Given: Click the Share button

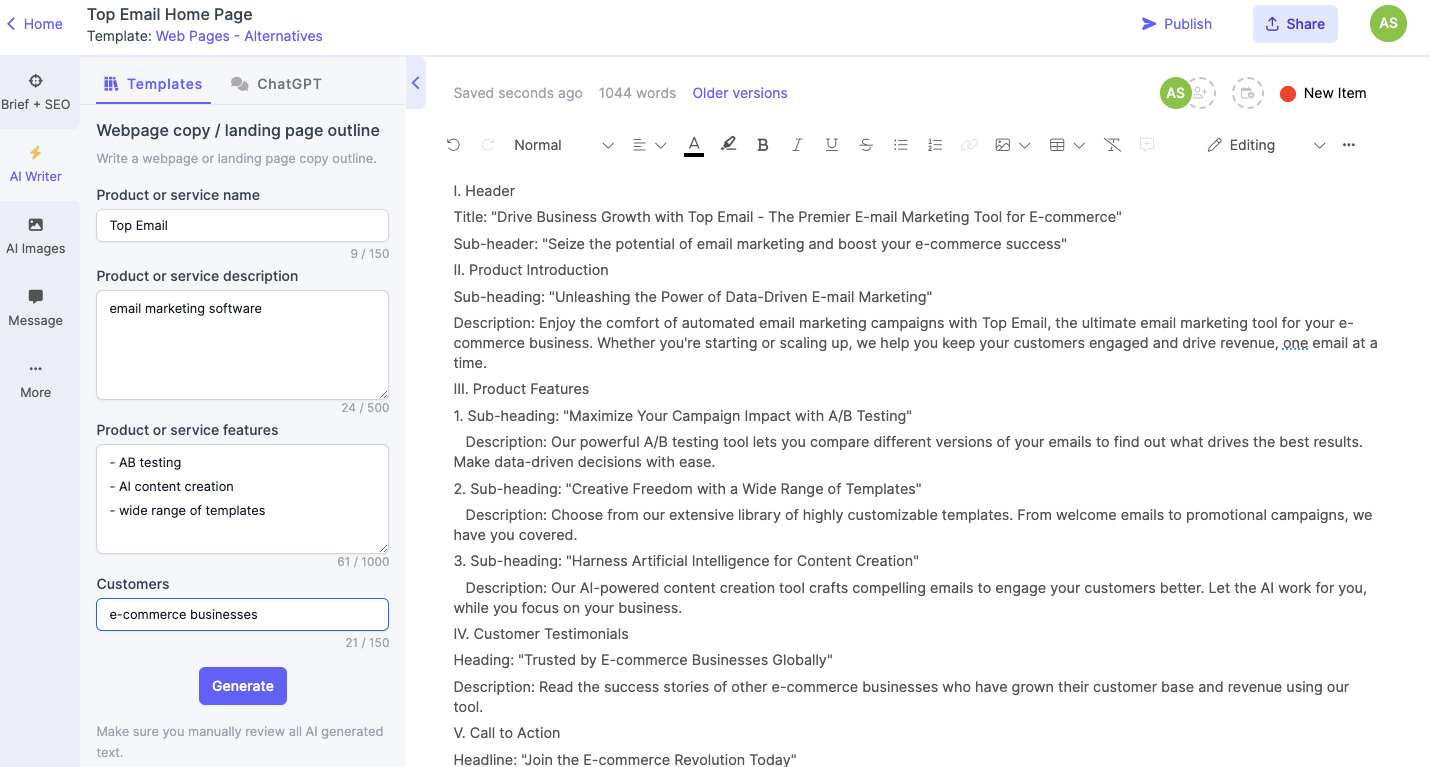Looking at the screenshot, I should pos(1295,24).
